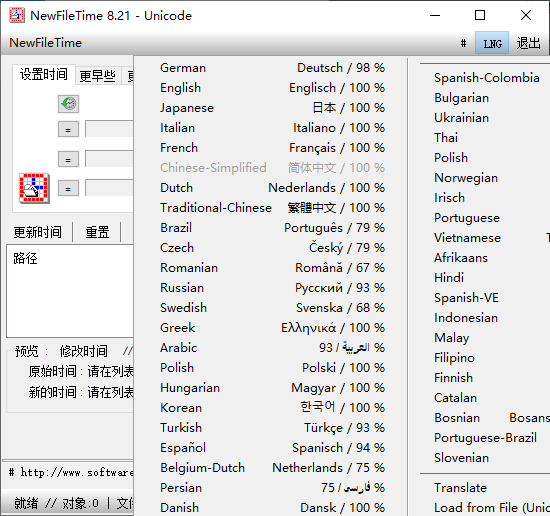
Task: Click the # menu item in top bar
Action: pos(463,43)
